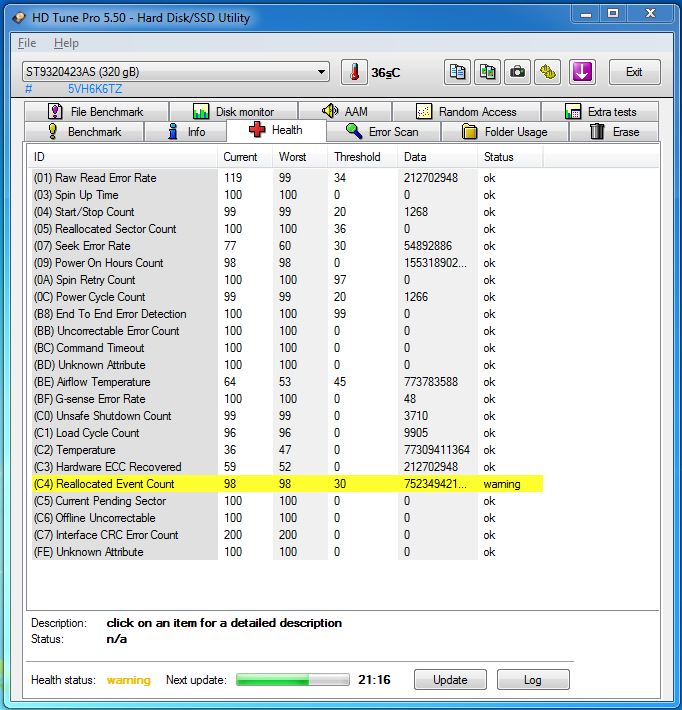Open the drive selection dropdown
The image size is (682, 710).
click(176, 72)
